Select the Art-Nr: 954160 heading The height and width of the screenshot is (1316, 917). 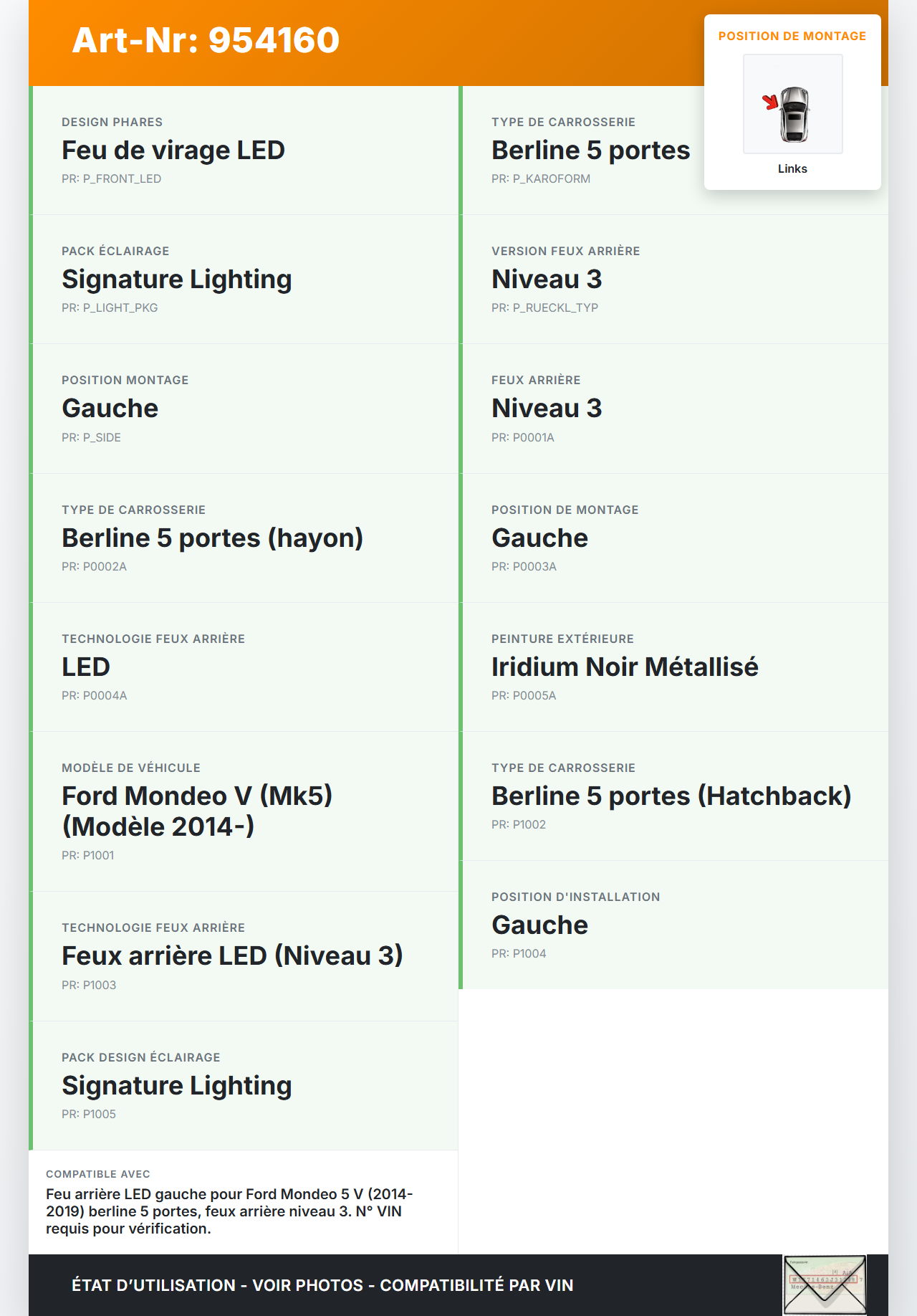point(206,40)
